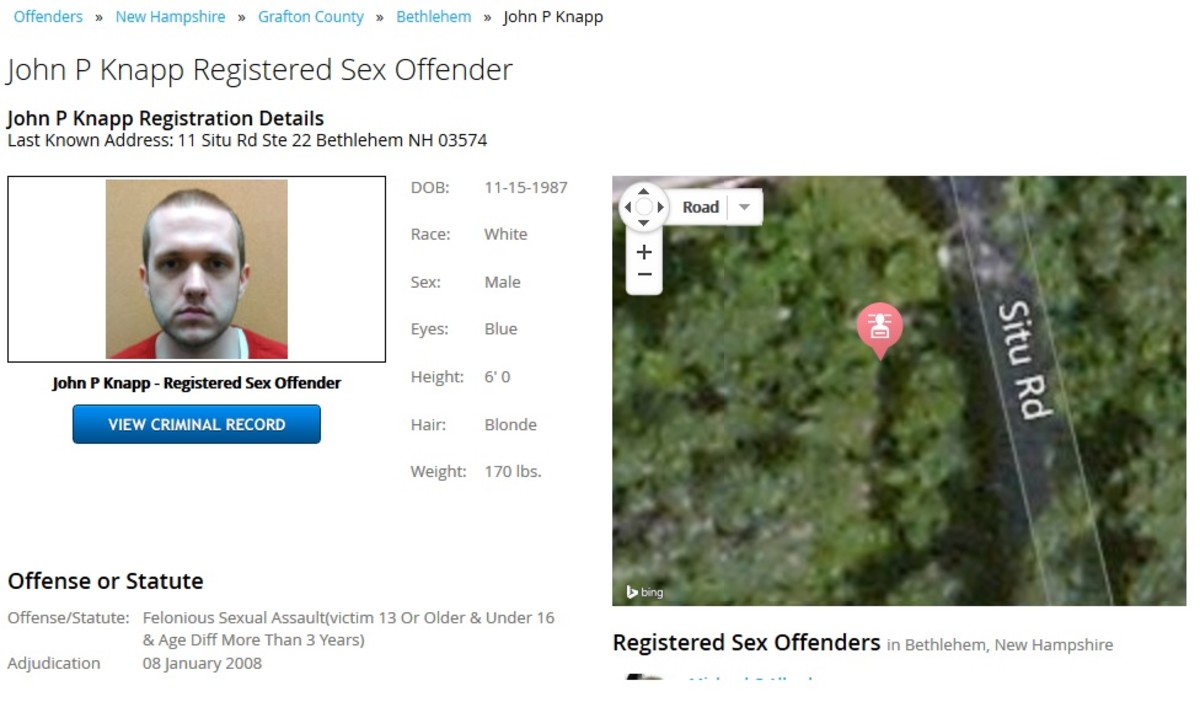Pan the map up with the arrow

[643, 190]
